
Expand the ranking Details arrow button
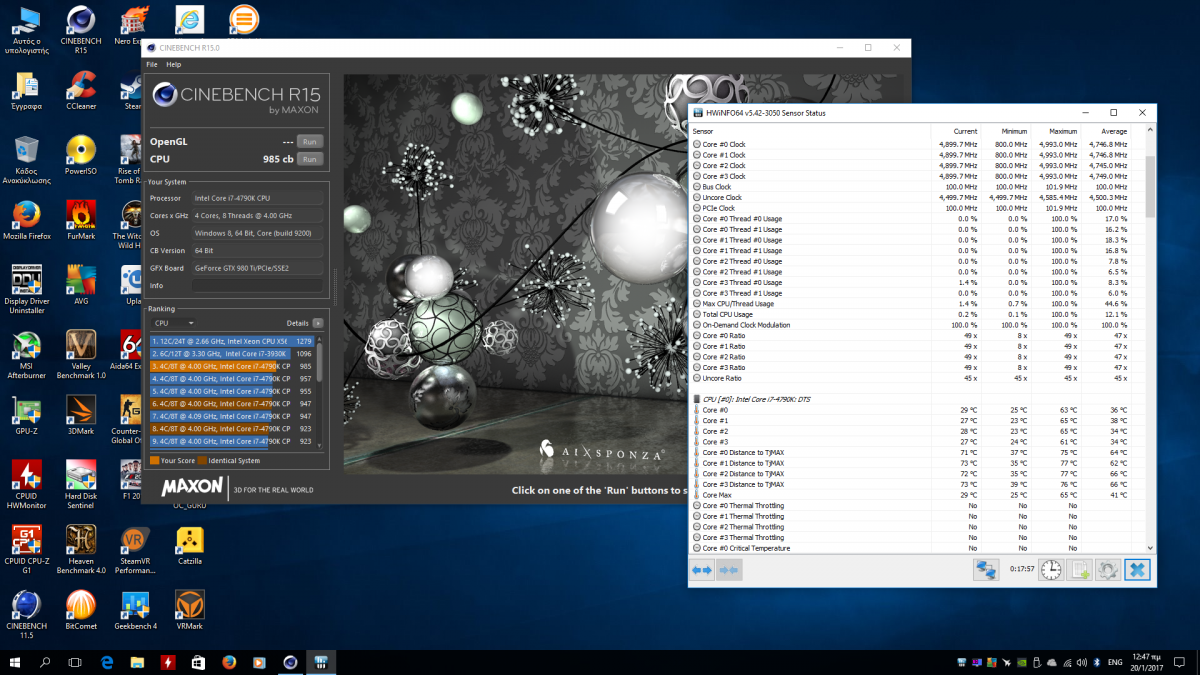tap(318, 323)
